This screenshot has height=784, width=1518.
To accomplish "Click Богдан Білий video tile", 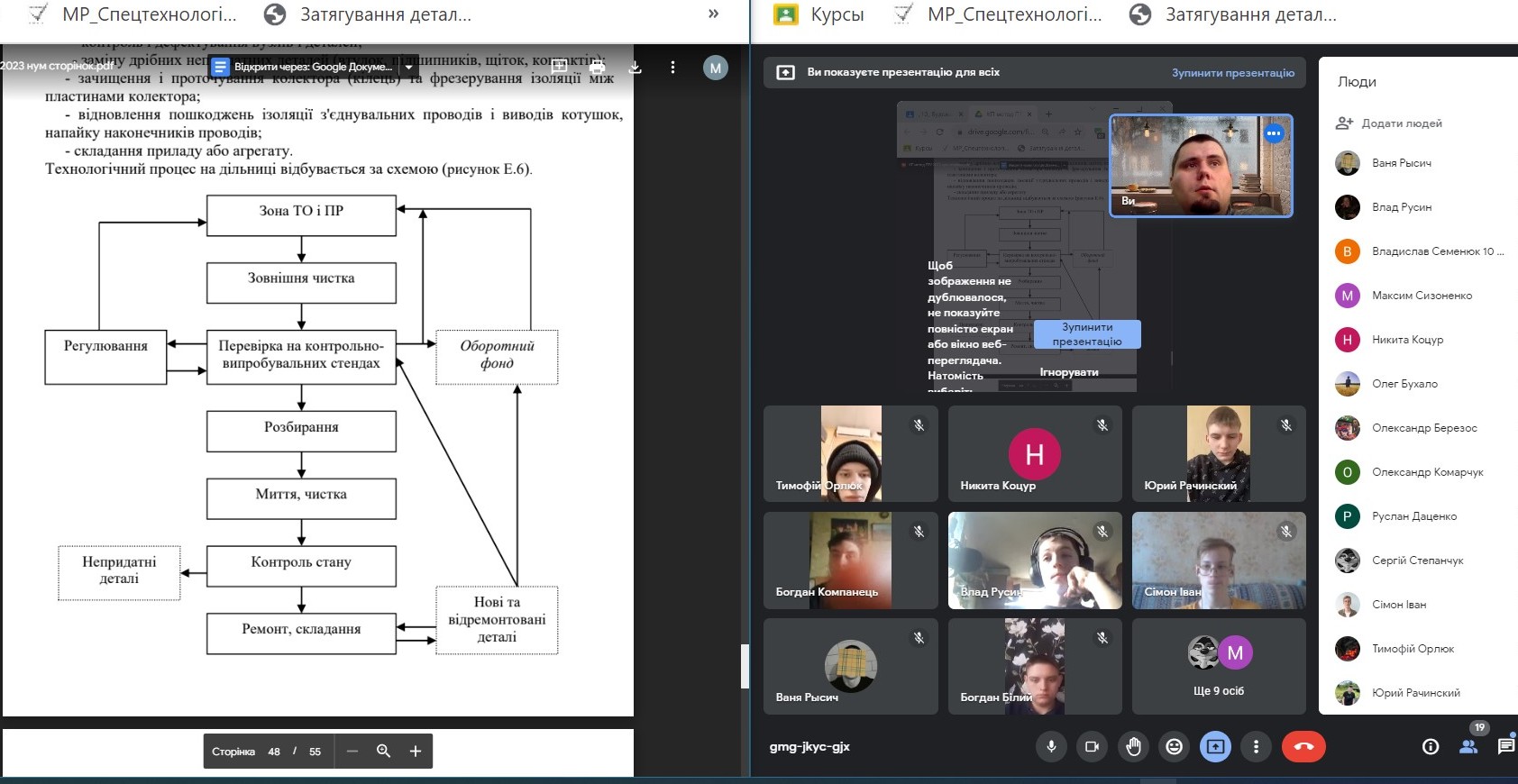I will pyautogui.click(x=1035, y=666).
